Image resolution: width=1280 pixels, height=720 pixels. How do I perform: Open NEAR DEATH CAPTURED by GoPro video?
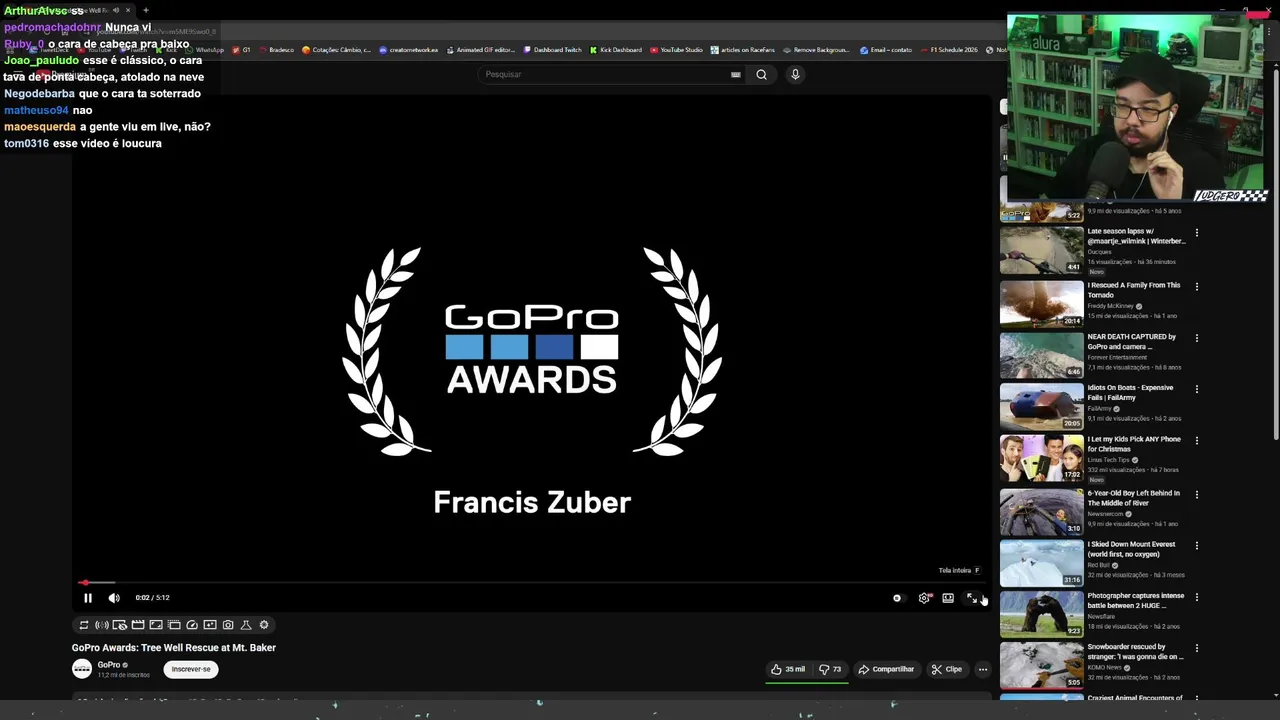[x=1132, y=341]
